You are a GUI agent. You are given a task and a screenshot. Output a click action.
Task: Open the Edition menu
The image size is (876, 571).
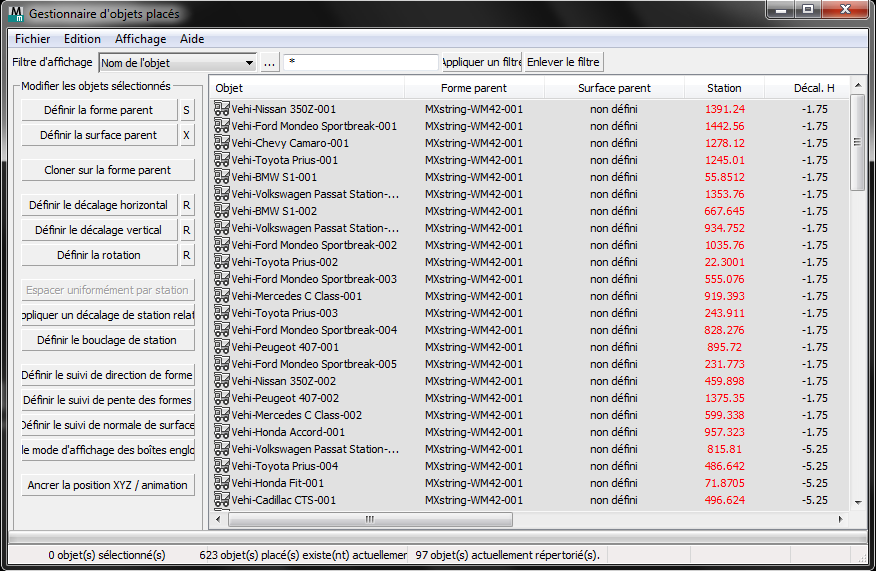[82, 39]
